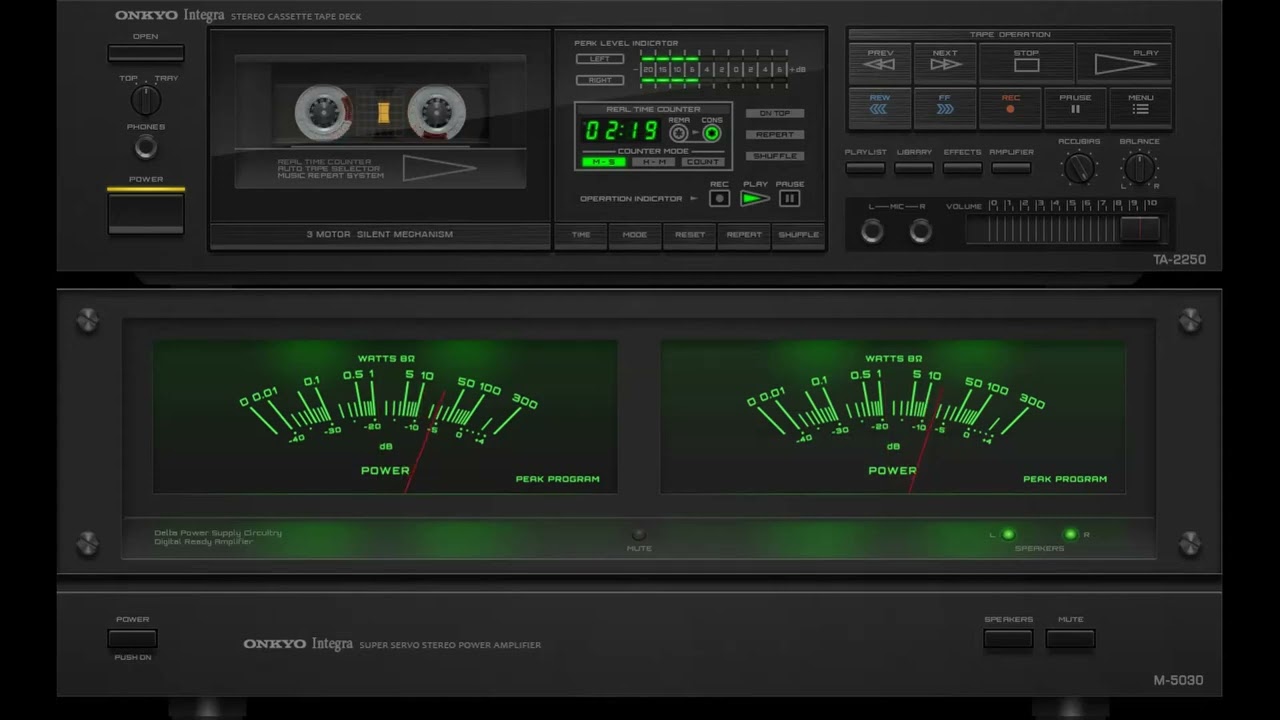1280x720 pixels.
Task: Click the right MIC jack
Action: click(921, 231)
